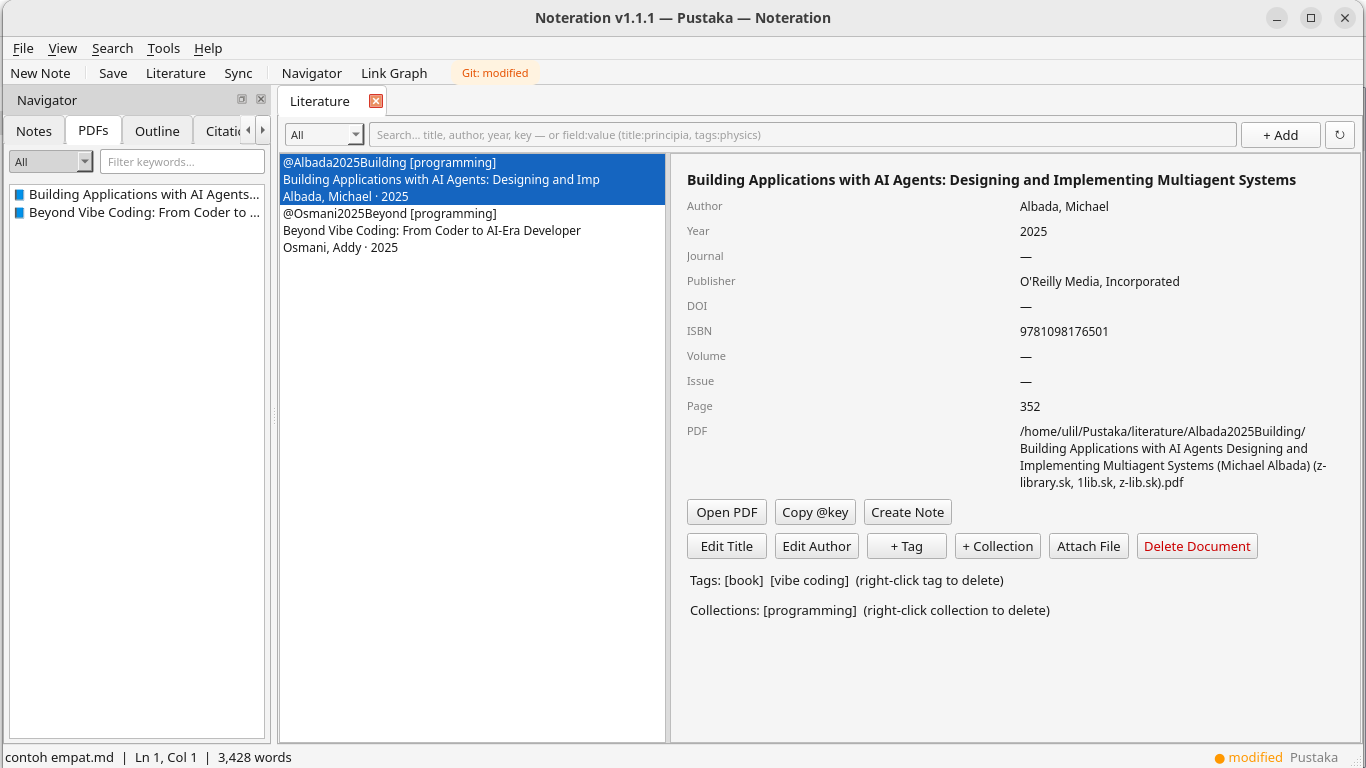Minimize the Noteration window

1277,18
